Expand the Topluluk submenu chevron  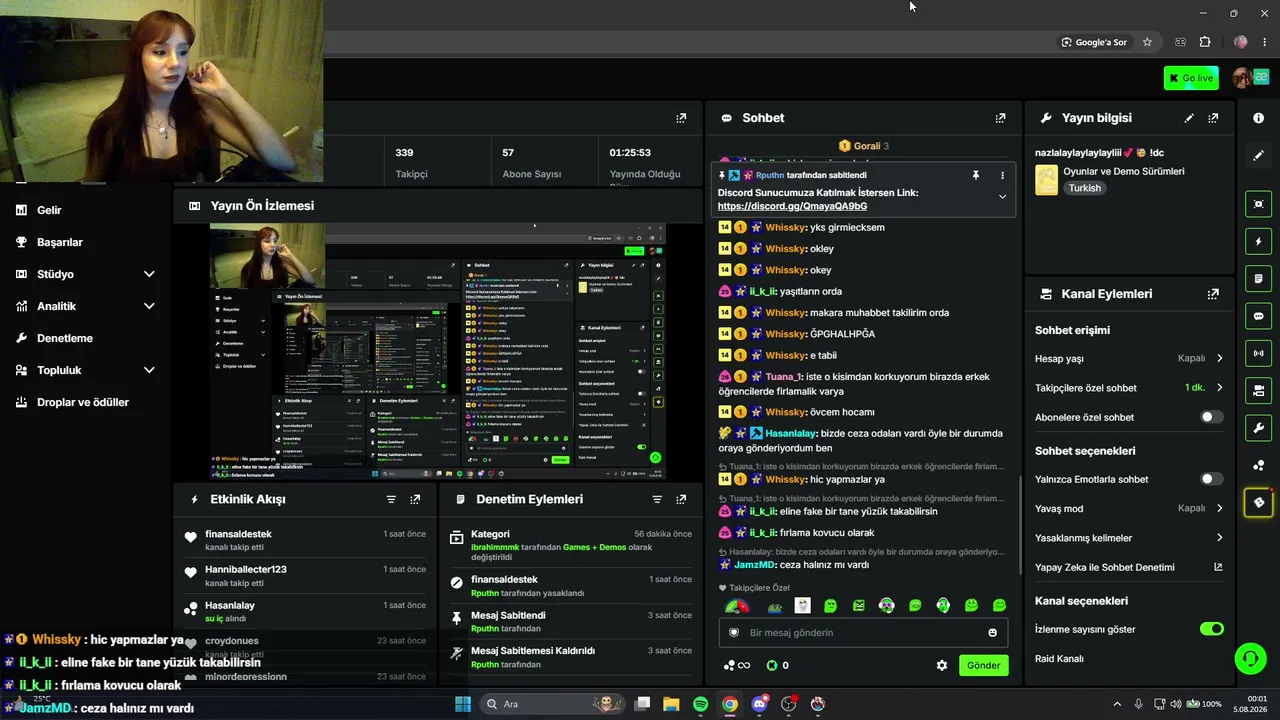[149, 370]
